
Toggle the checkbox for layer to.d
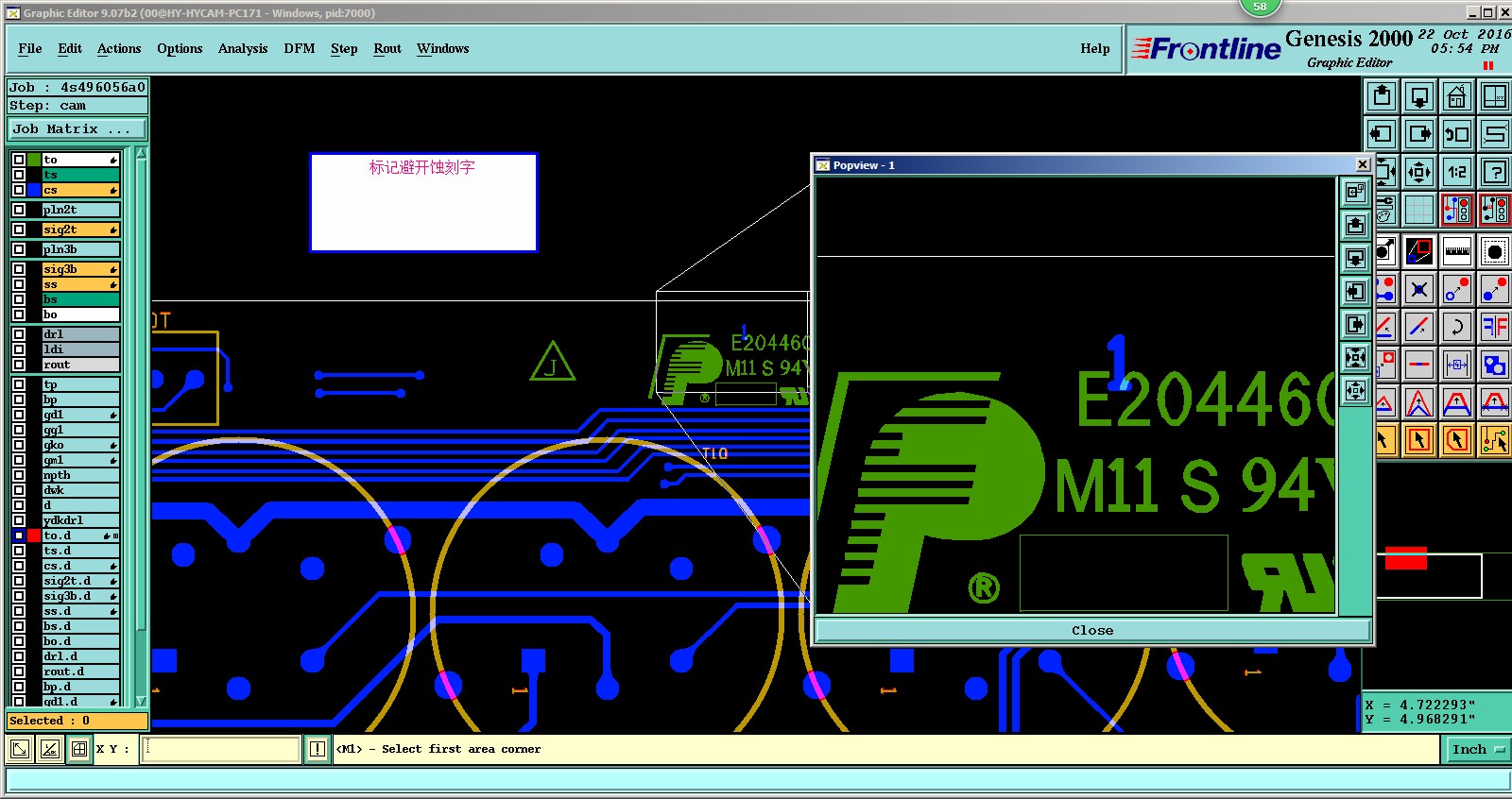(19, 535)
